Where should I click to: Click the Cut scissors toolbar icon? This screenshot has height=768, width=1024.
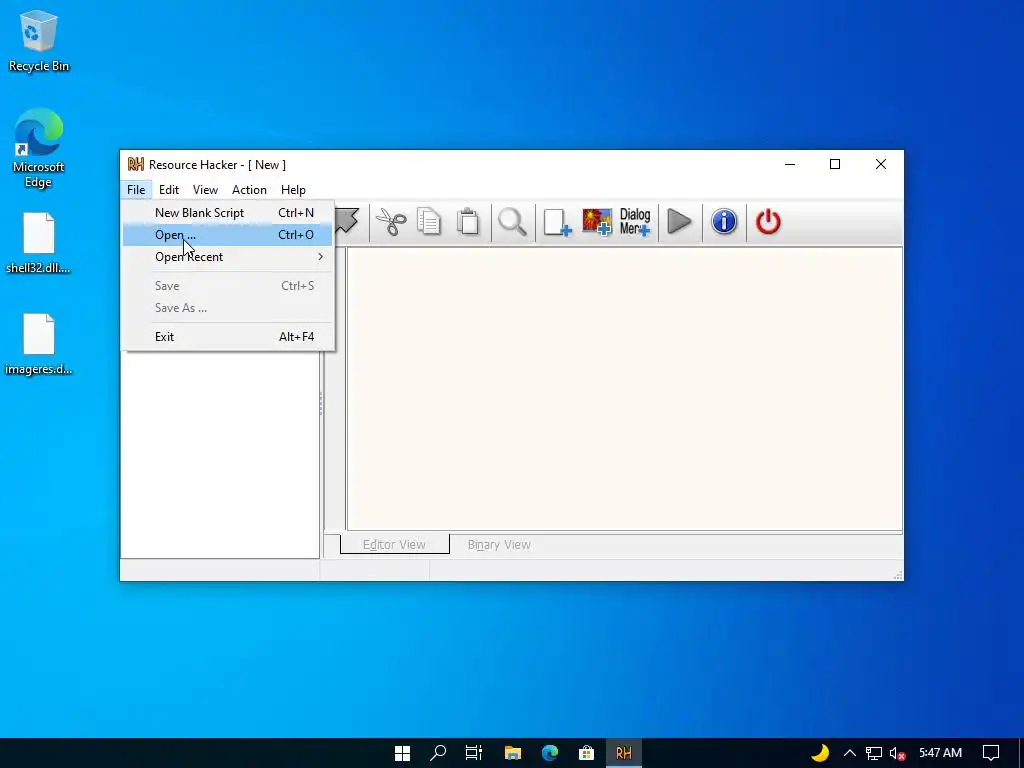point(391,222)
